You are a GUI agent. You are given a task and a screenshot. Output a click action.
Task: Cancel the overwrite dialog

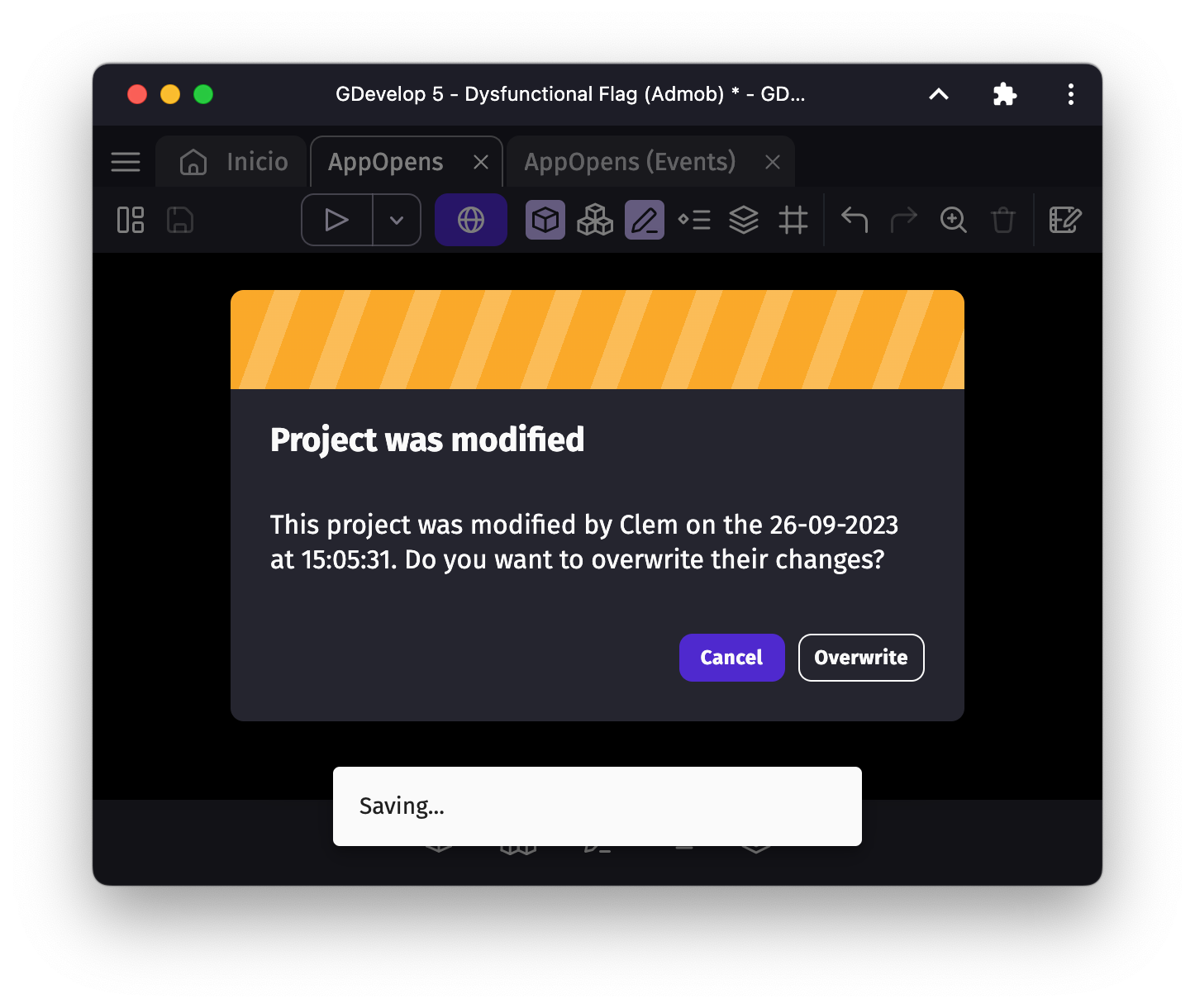[731, 658]
